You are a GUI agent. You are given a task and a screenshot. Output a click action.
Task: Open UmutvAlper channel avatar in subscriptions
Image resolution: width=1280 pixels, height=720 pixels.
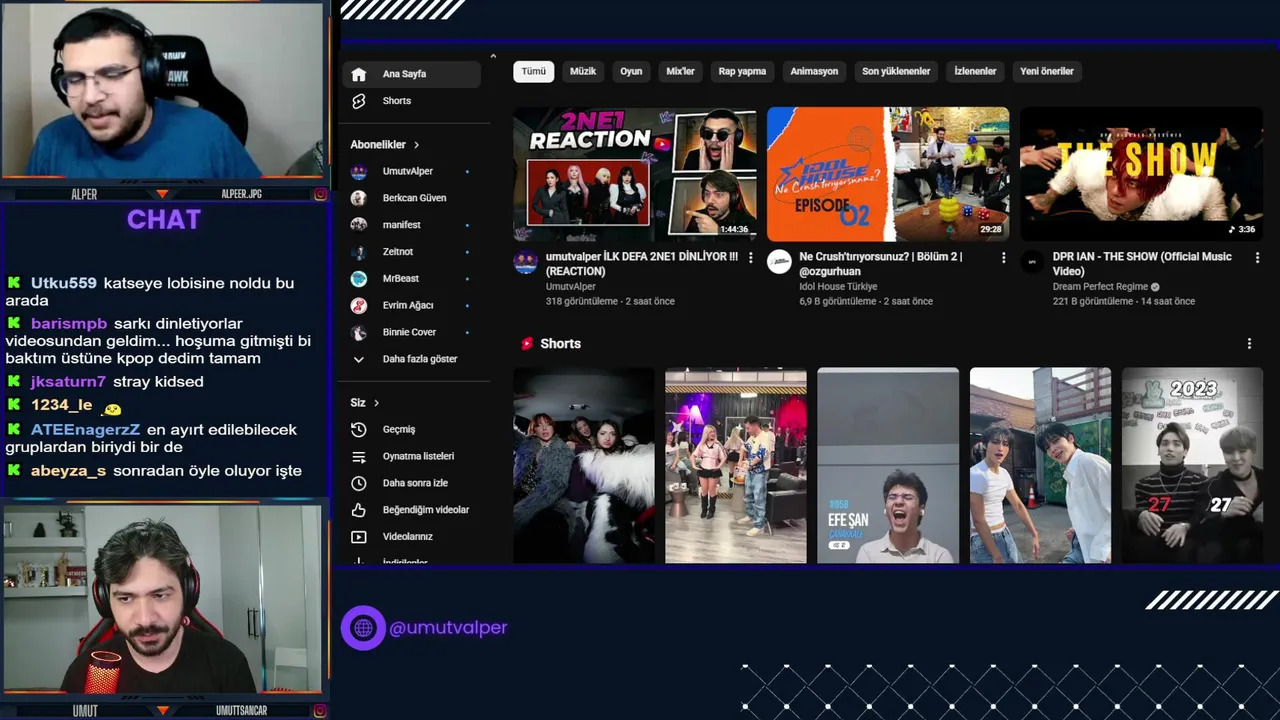pyautogui.click(x=359, y=172)
